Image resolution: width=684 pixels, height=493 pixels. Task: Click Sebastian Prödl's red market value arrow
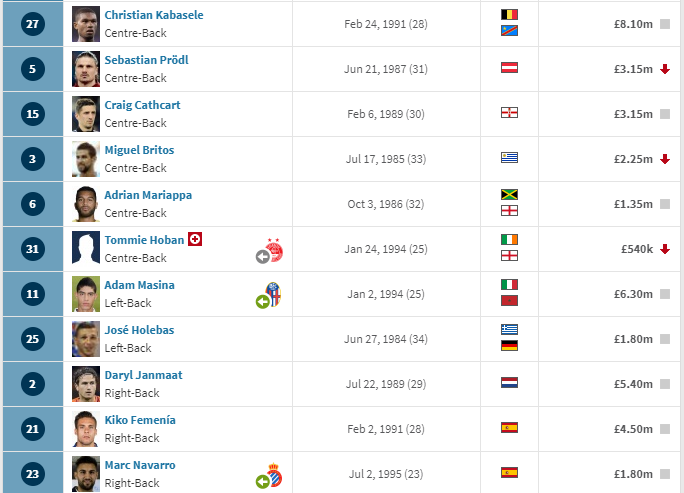665,69
